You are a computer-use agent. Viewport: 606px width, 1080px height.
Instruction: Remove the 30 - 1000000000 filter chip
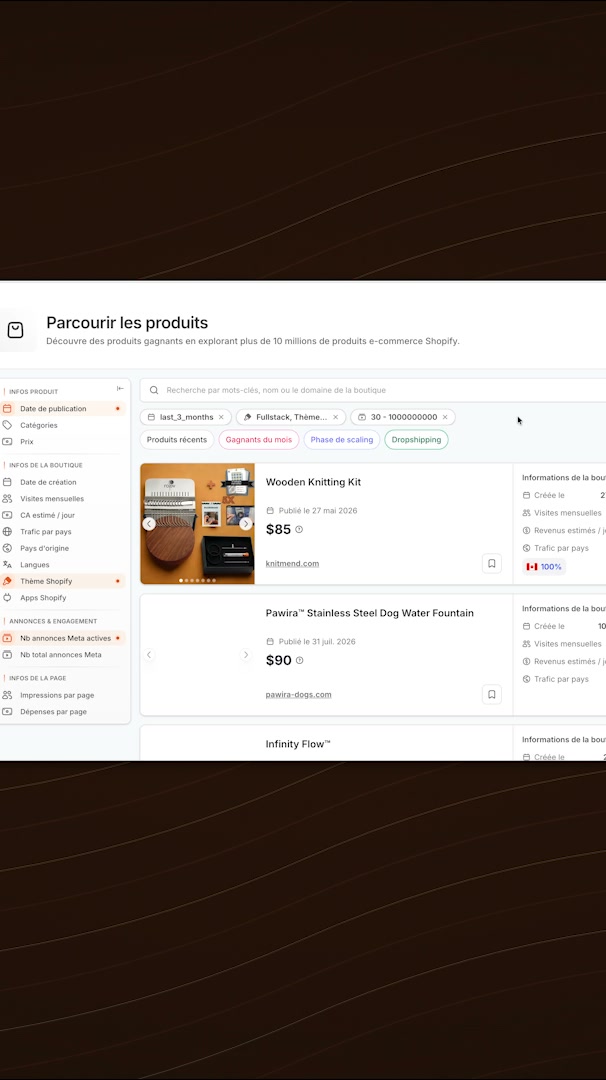(x=445, y=417)
